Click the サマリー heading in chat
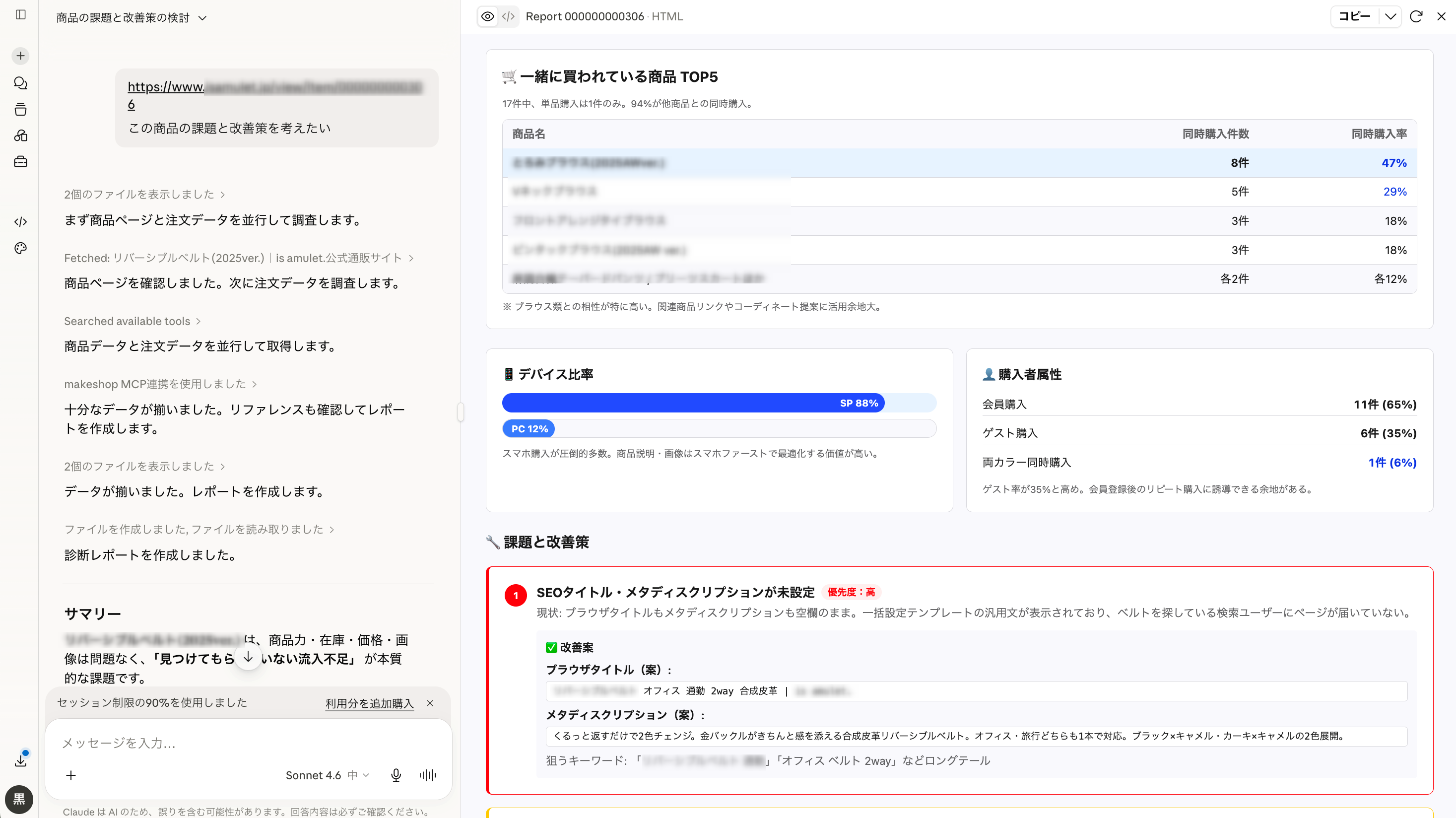 [92, 614]
